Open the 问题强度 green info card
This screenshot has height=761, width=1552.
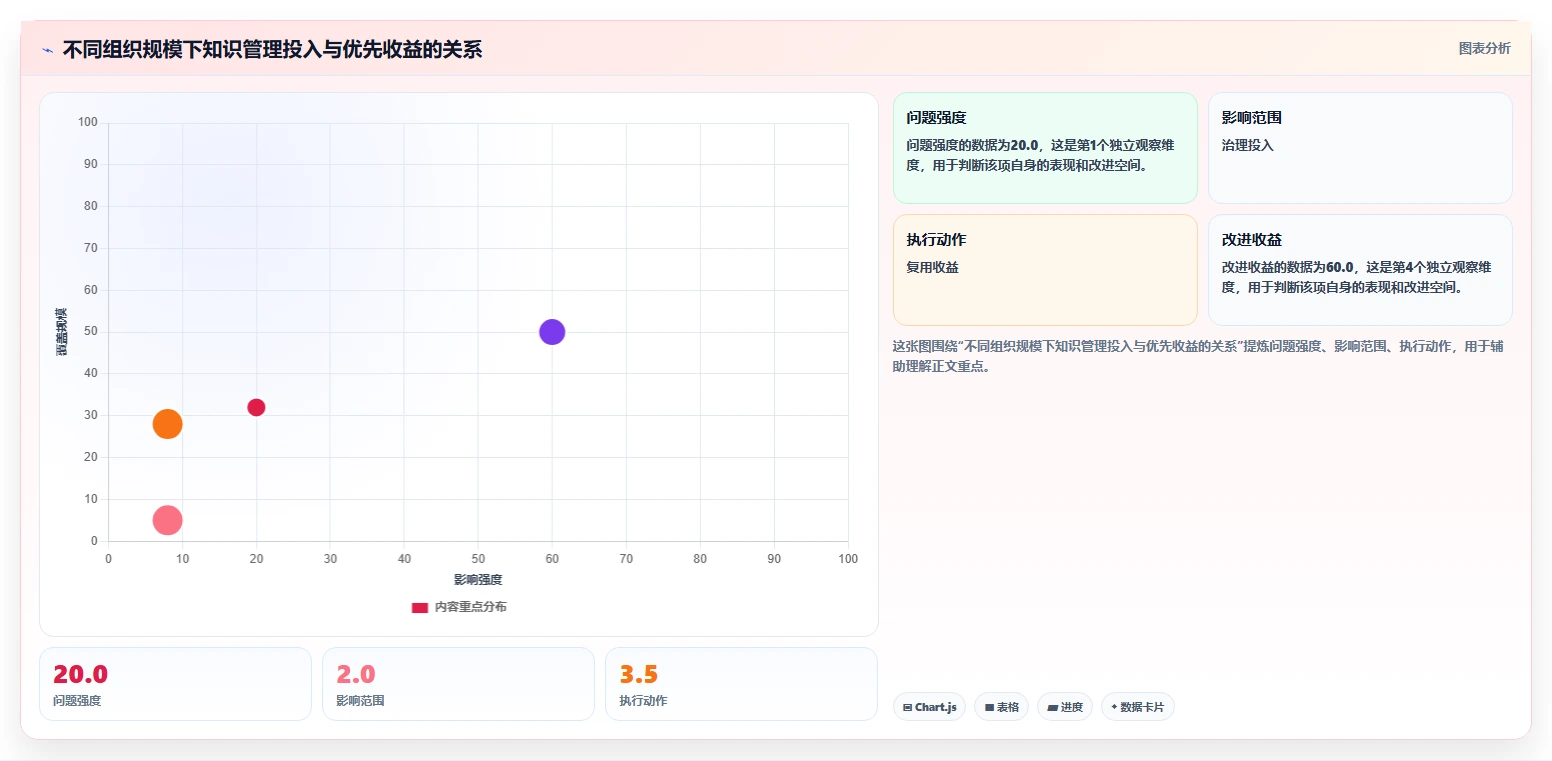(x=1045, y=148)
